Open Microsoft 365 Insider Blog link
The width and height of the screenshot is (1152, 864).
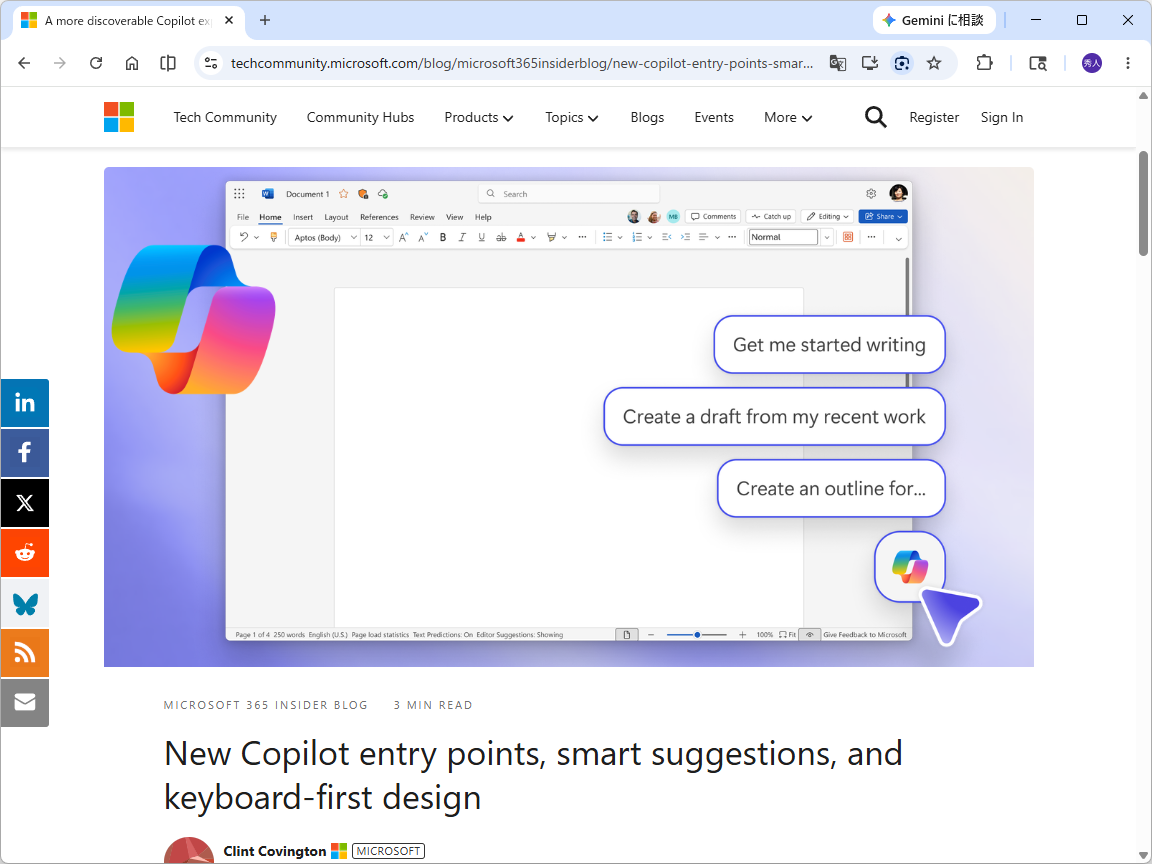[x=265, y=705]
